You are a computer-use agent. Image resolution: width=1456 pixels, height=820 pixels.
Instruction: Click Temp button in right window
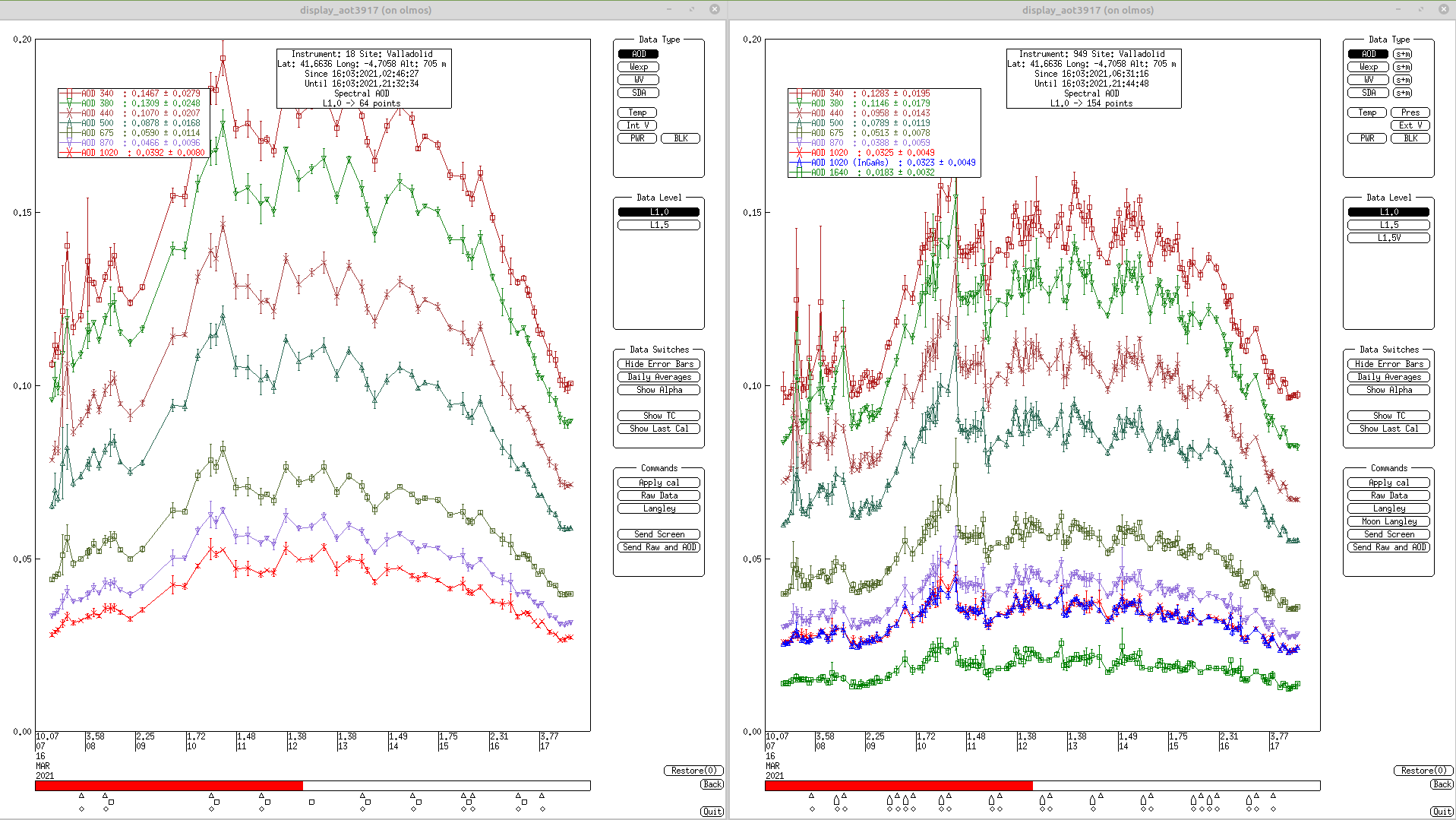pos(1367,112)
